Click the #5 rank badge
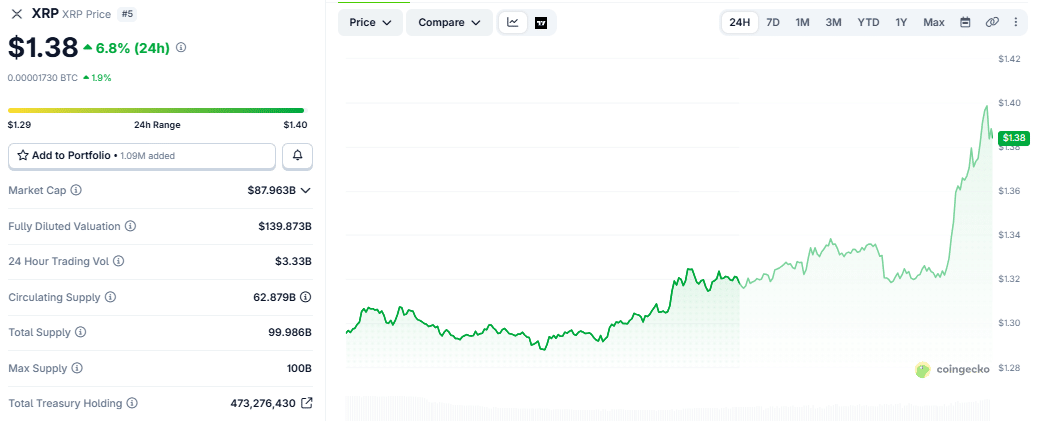Image resolution: width=1039 pixels, height=421 pixels. click(127, 14)
